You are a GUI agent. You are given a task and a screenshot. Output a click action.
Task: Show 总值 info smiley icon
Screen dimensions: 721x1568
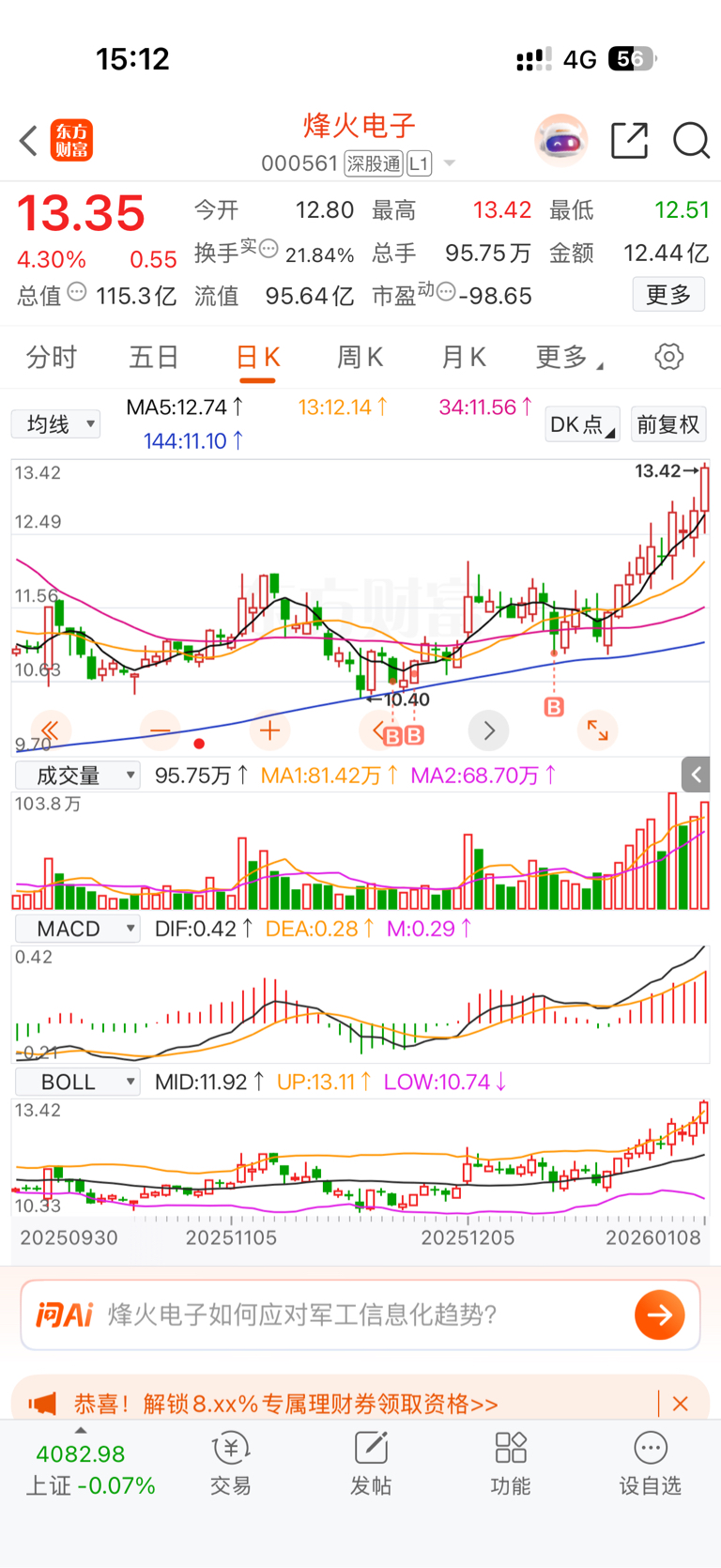[77, 292]
